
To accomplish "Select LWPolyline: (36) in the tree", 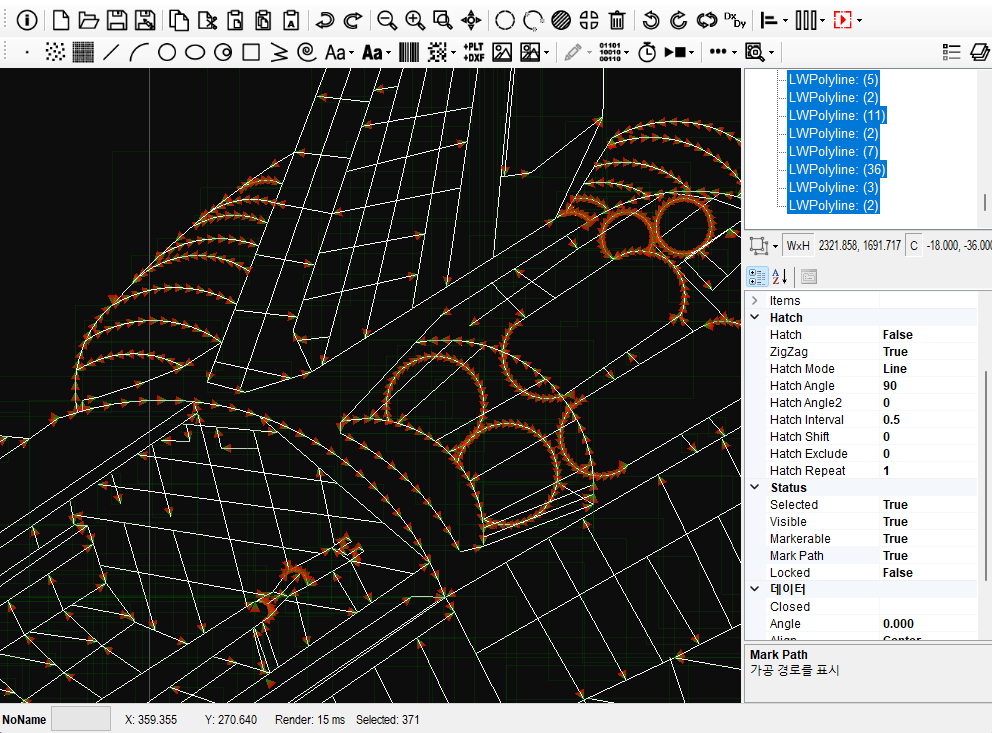I will 837,169.
